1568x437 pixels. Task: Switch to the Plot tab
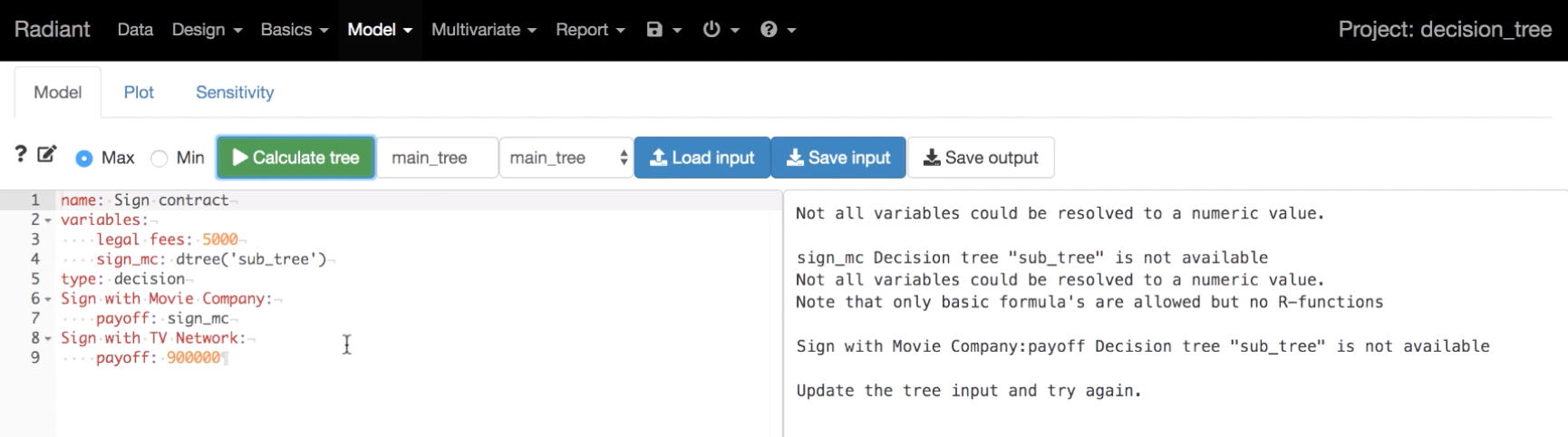[139, 92]
